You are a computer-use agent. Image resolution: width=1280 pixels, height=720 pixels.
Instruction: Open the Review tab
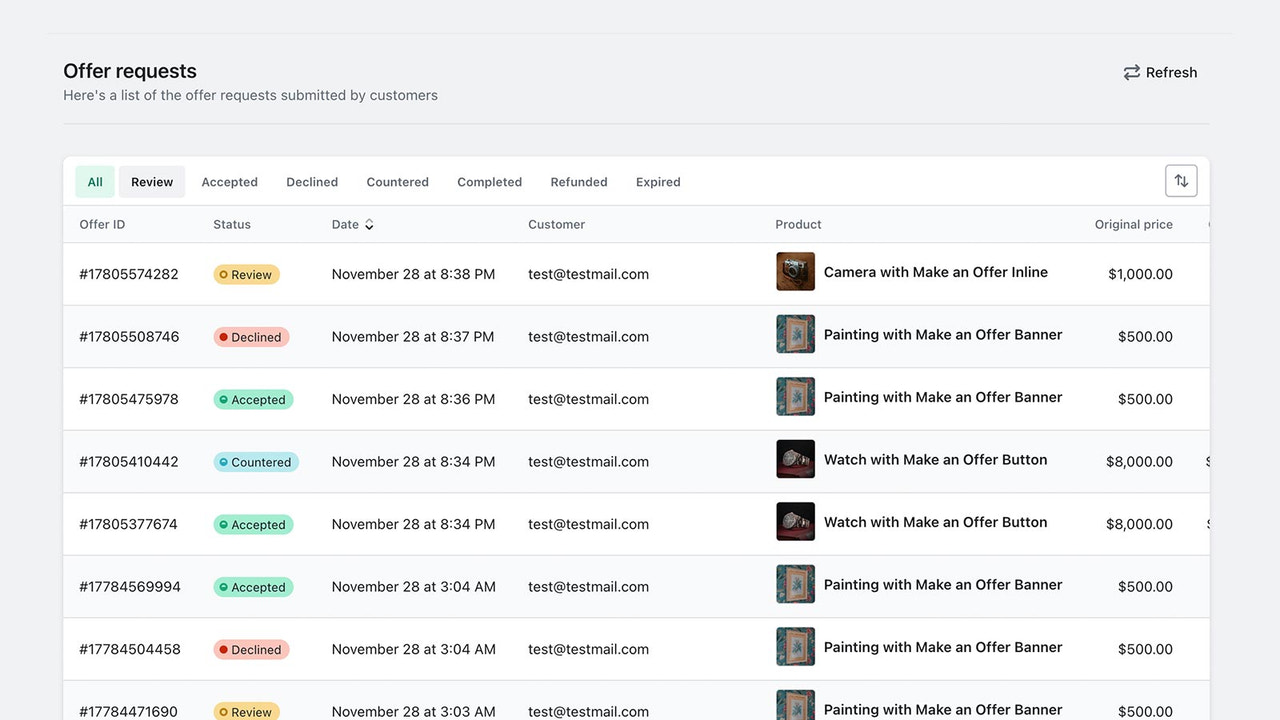click(151, 181)
